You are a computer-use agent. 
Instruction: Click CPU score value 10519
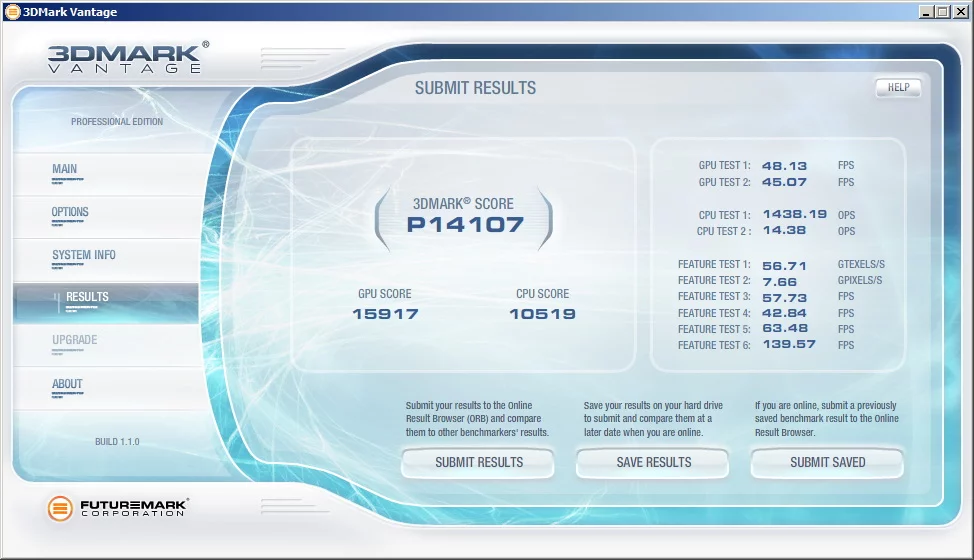point(542,314)
